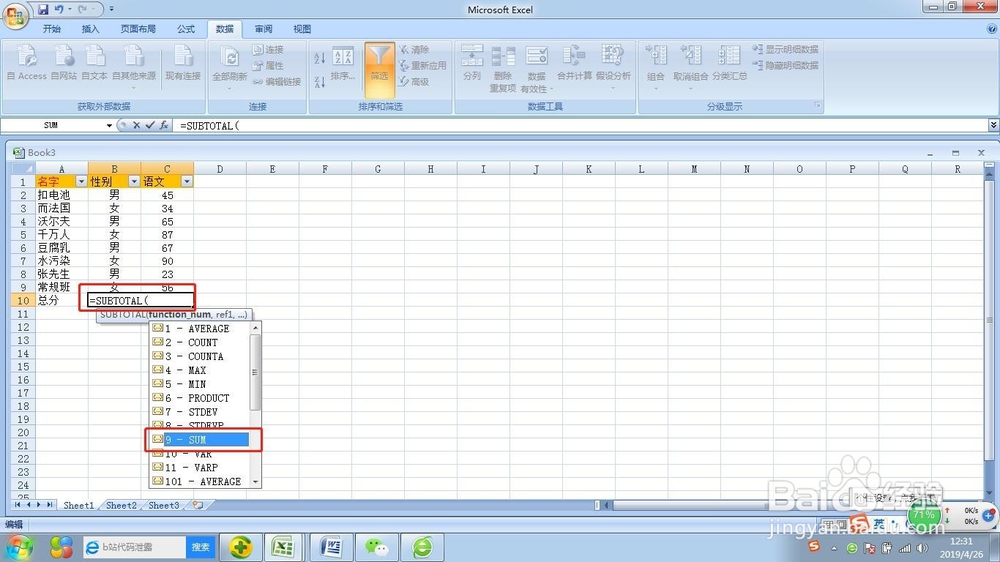The width and height of the screenshot is (1000, 562).
Task: Click Edit Links (编辑链接)
Action: [x=277, y=82]
